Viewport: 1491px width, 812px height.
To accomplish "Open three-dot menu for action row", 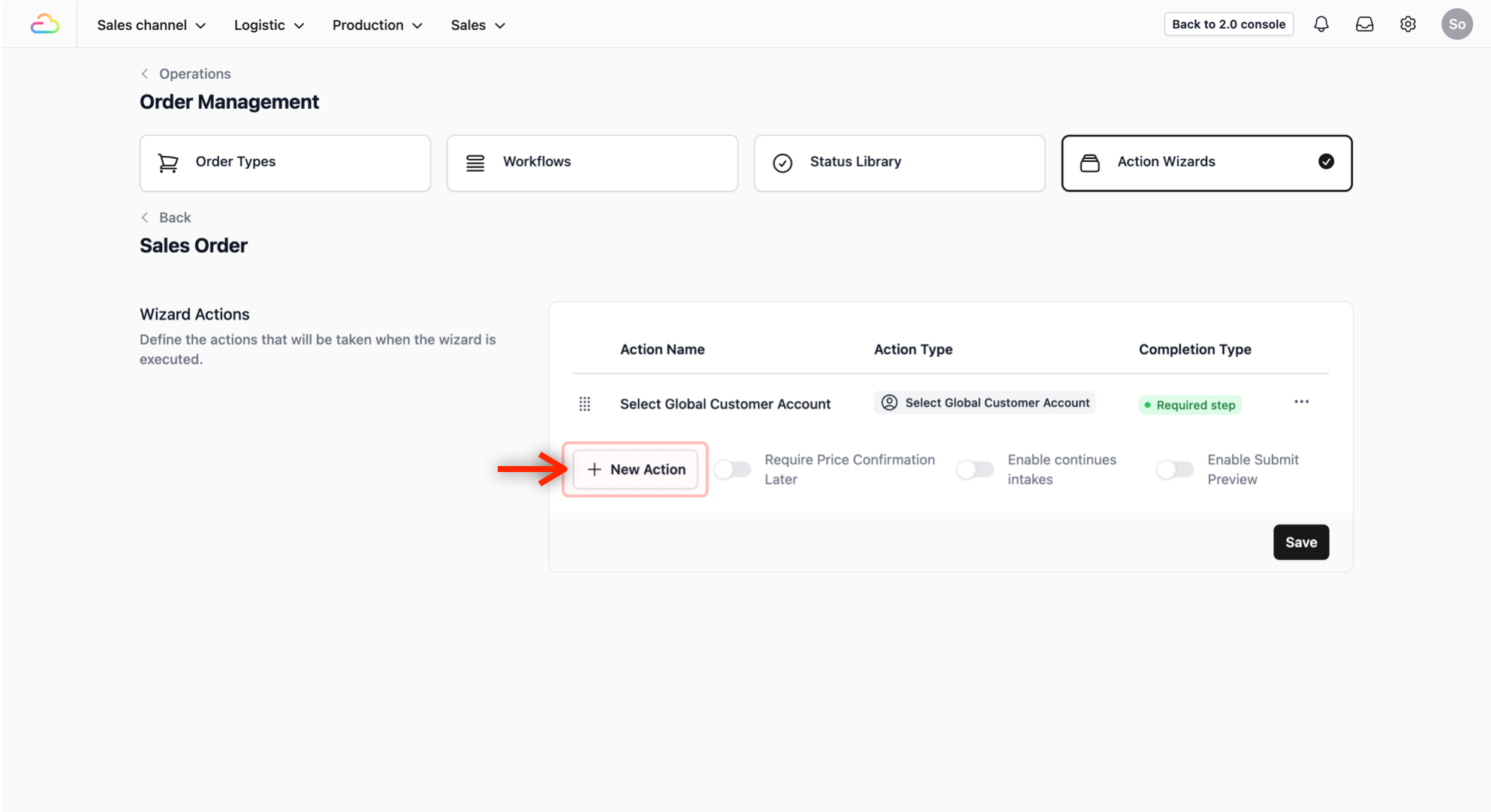I will 1301,402.
